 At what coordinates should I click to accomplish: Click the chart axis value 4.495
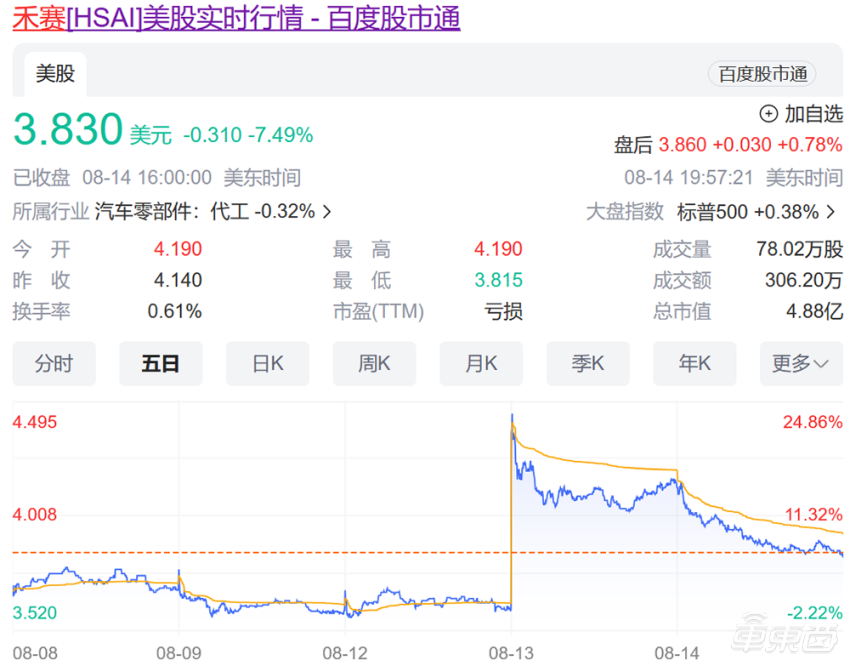click(x=35, y=422)
